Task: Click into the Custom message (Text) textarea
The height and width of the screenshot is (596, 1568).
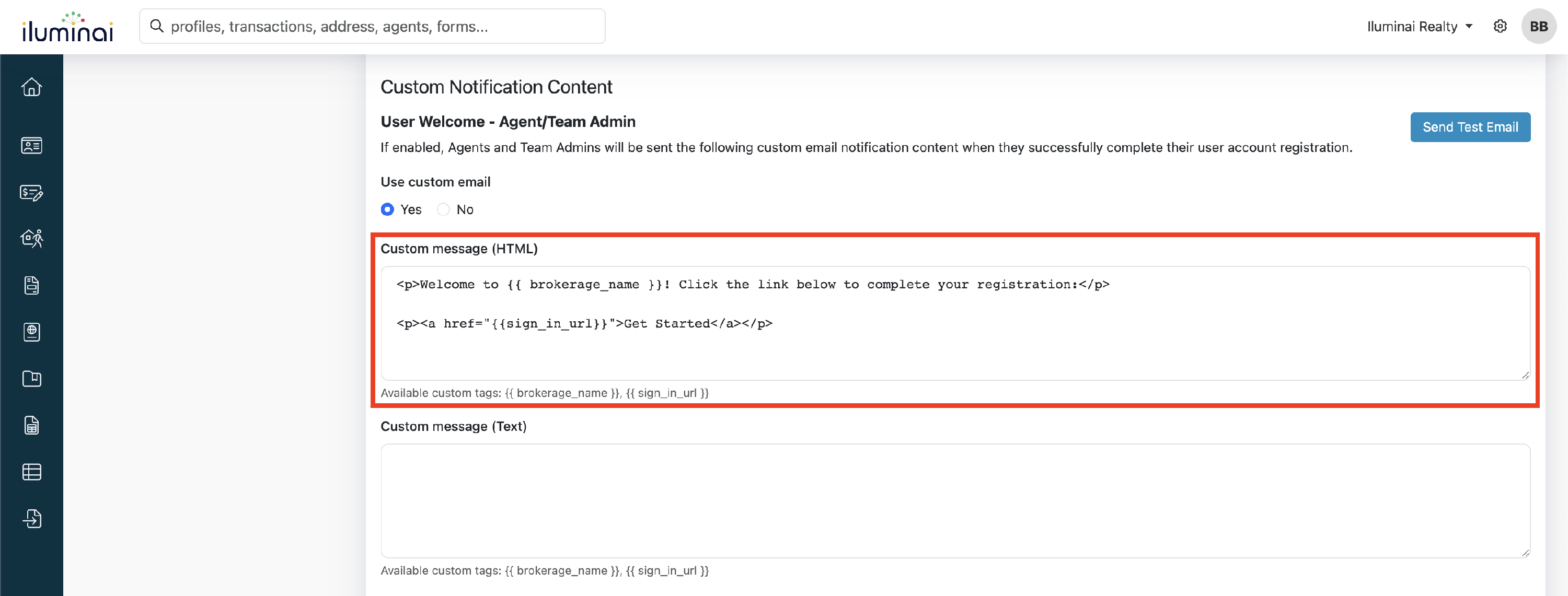Action: pos(955,500)
